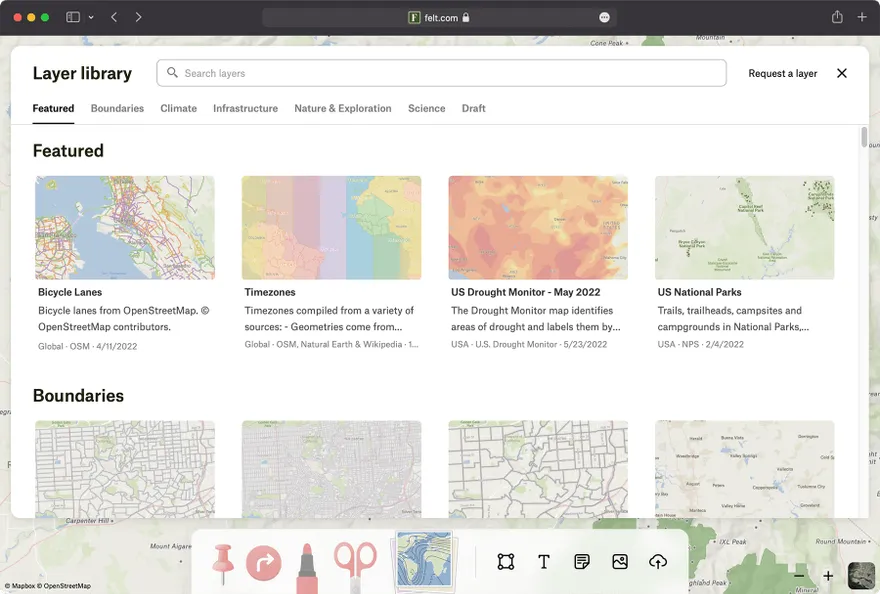Screen dimensions: 880x594
Task: Open Timezones layer thumbnail
Action: [x=331, y=227]
